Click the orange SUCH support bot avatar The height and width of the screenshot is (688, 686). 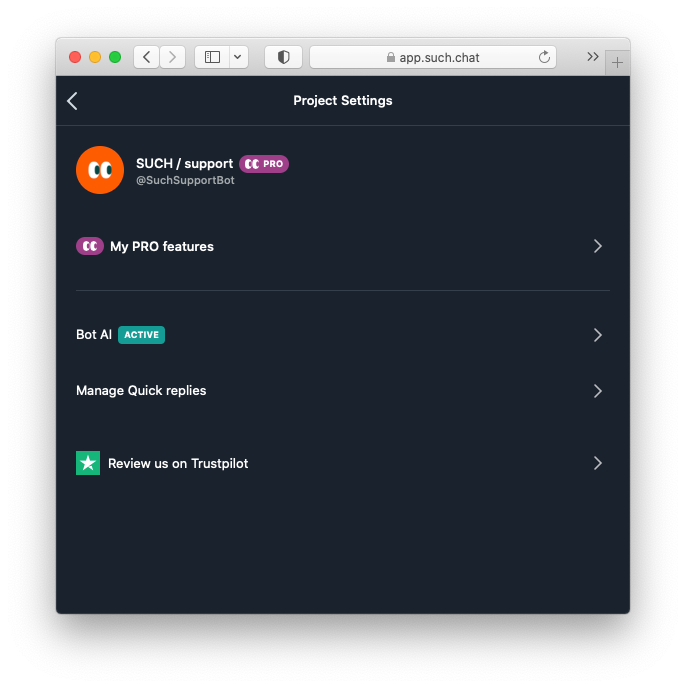[x=100, y=170]
